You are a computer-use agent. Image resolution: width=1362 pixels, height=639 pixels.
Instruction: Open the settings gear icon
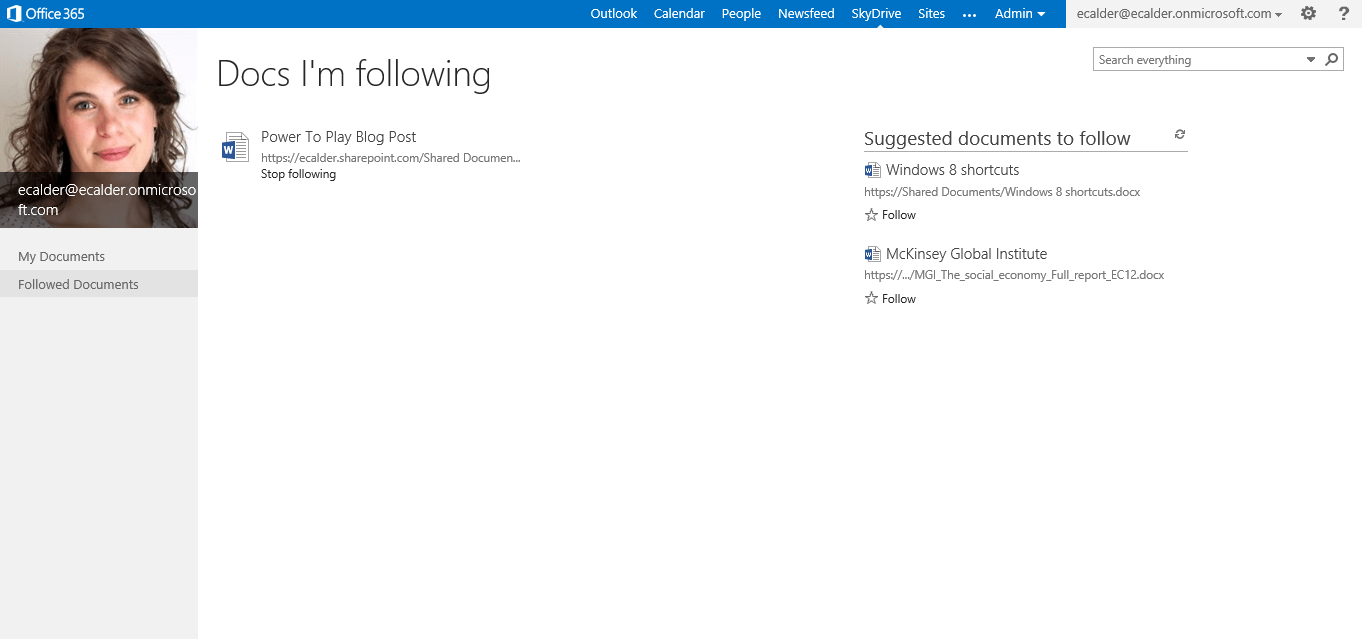click(1308, 13)
